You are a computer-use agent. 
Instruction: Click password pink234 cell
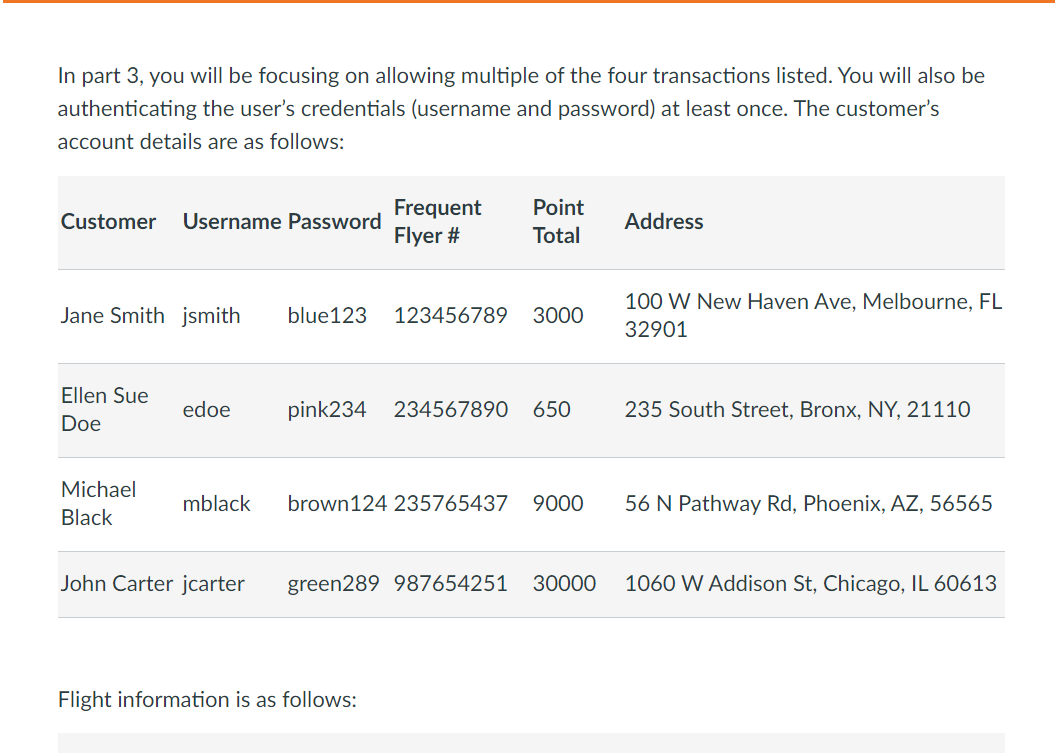point(327,410)
